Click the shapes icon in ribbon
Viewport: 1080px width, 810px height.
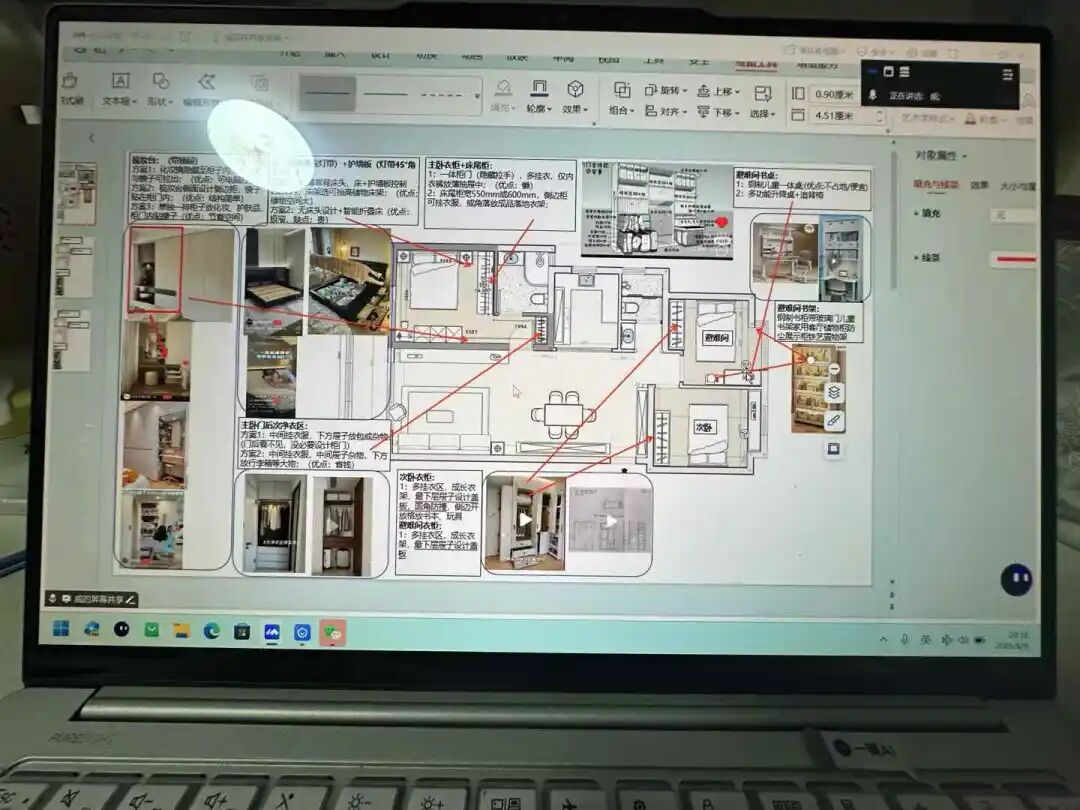pos(161,81)
